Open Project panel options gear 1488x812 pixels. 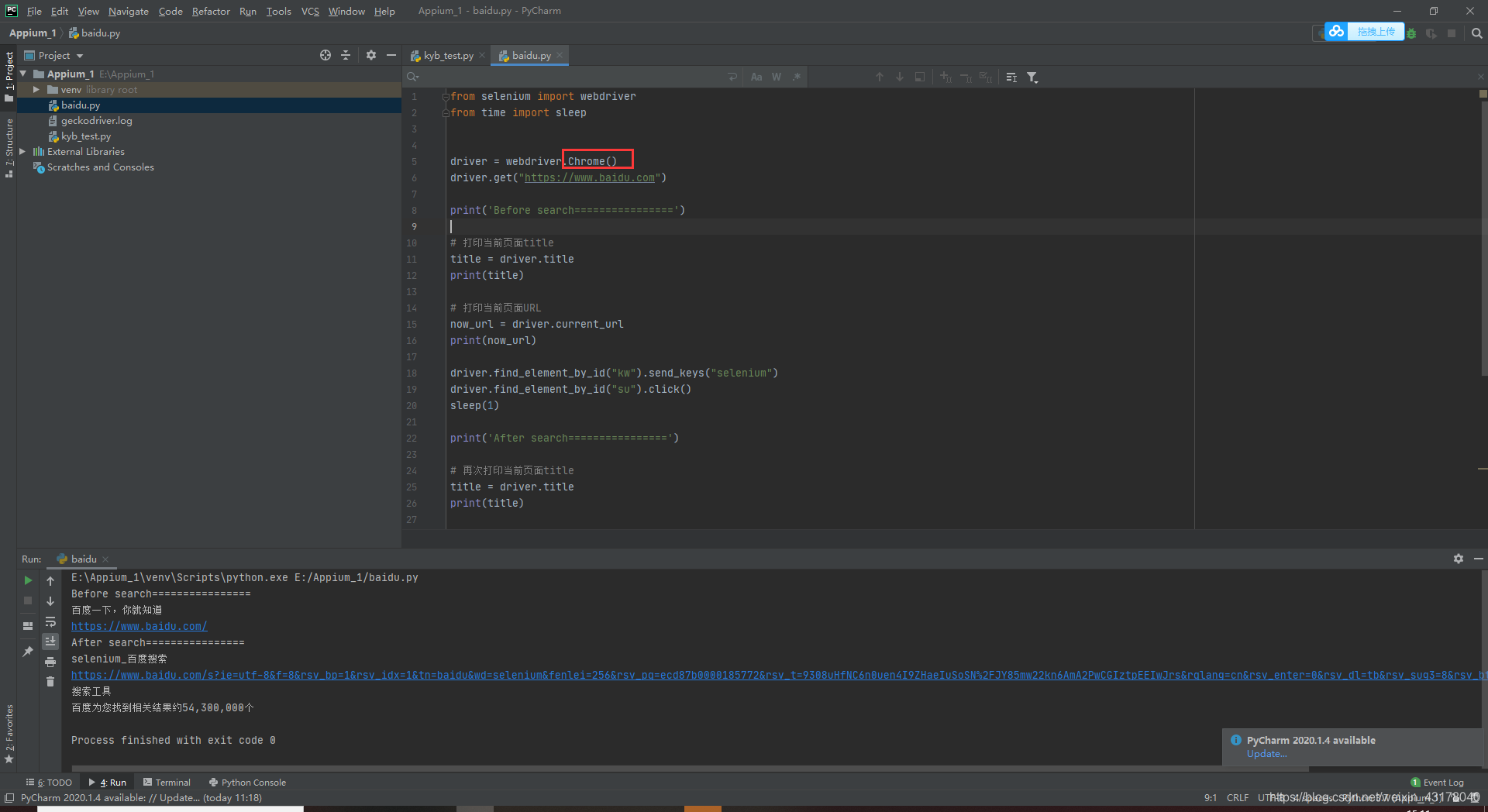coord(371,55)
